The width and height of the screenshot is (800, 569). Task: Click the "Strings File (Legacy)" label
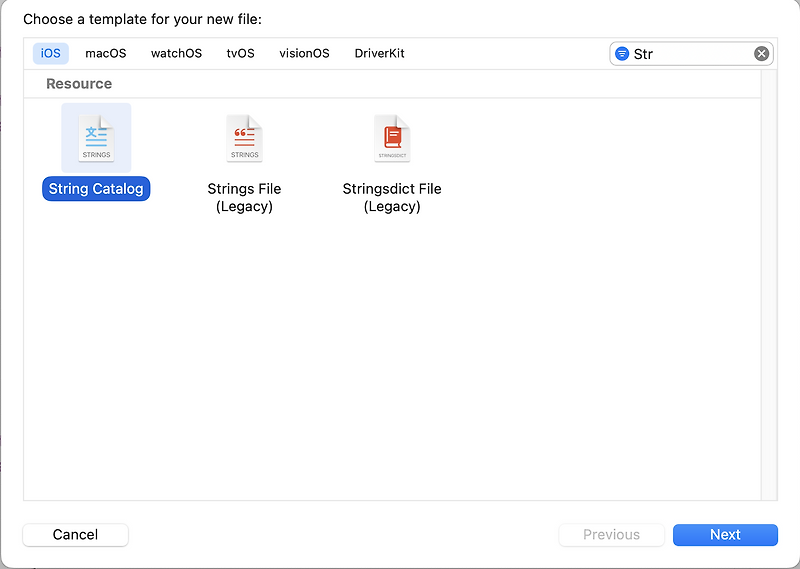(244, 197)
